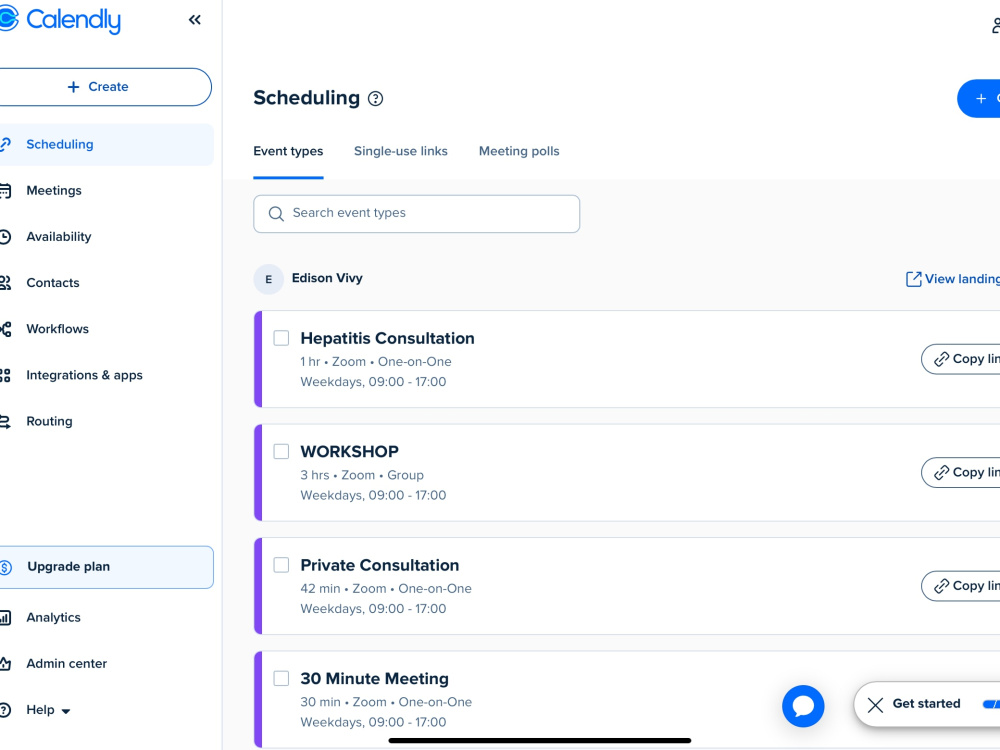Screen dimensions: 1000x750
Task: Open the View landing page link
Action: [x=953, y=279]
